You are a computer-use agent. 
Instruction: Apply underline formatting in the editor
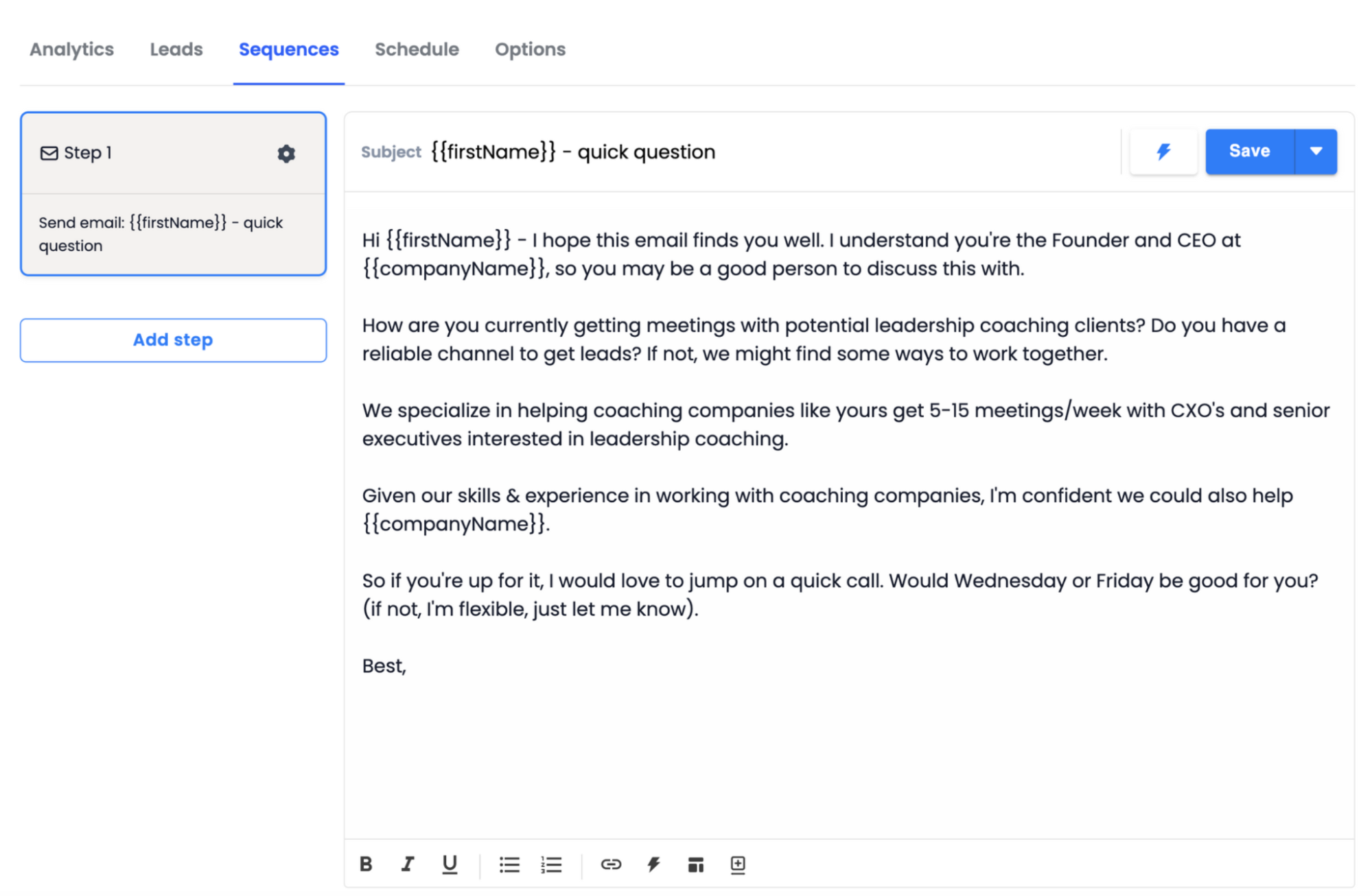point(450,864)
